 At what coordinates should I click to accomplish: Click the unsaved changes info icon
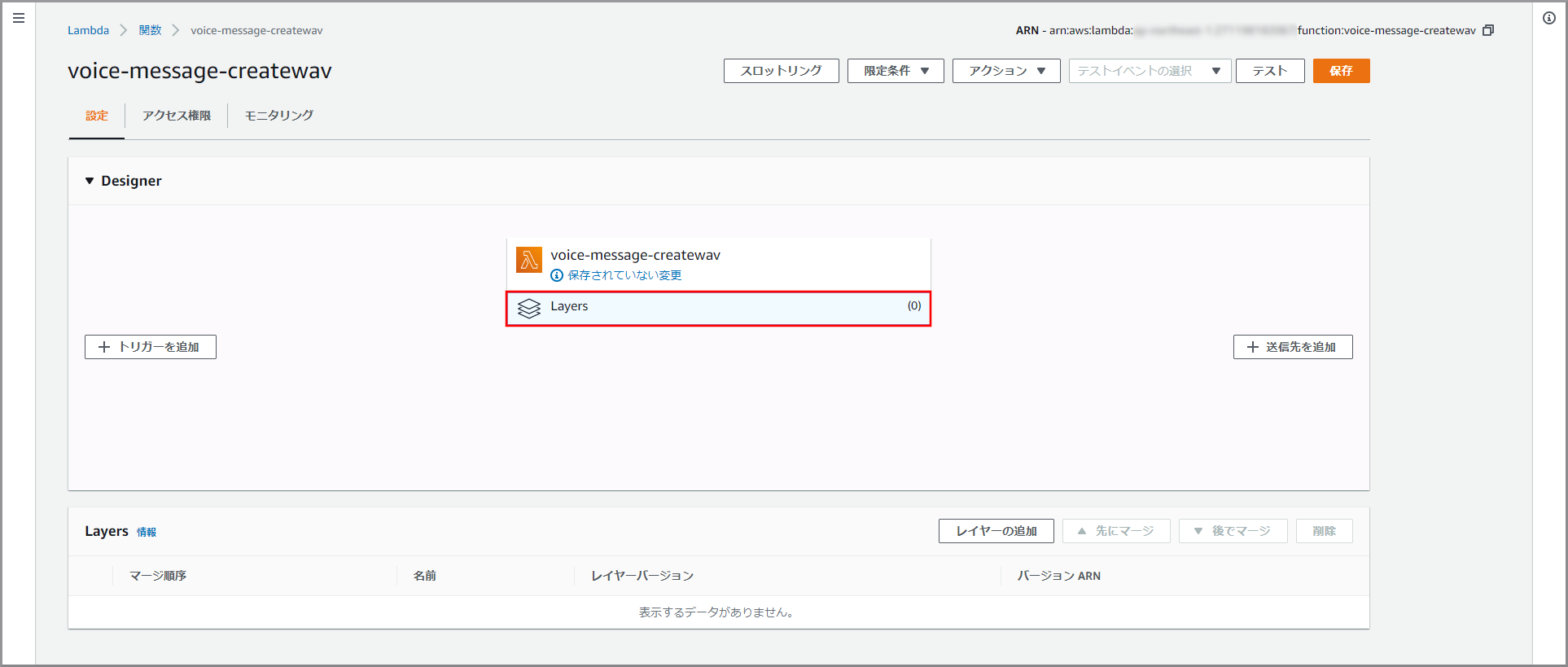[x=557, y=275]
